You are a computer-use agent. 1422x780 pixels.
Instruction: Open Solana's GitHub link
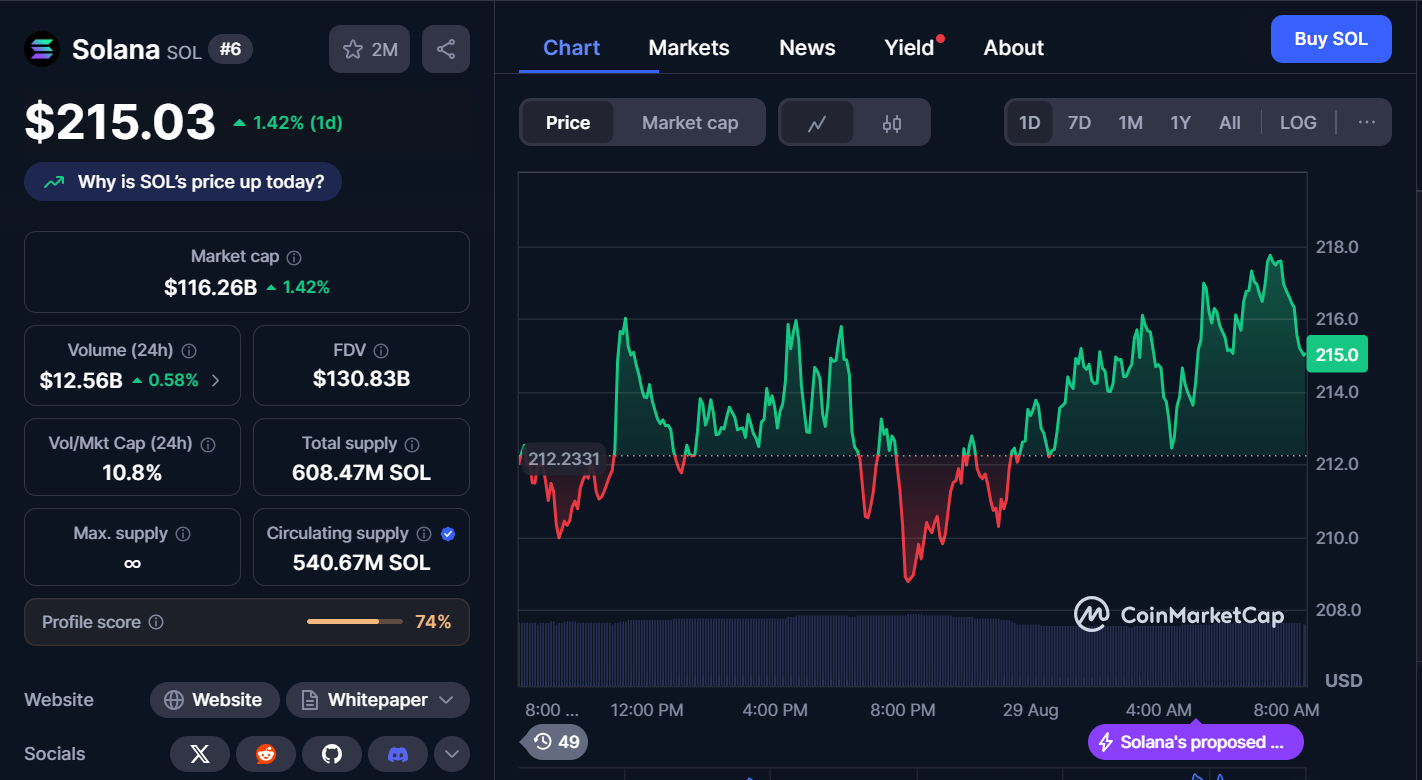coord(332,754)
